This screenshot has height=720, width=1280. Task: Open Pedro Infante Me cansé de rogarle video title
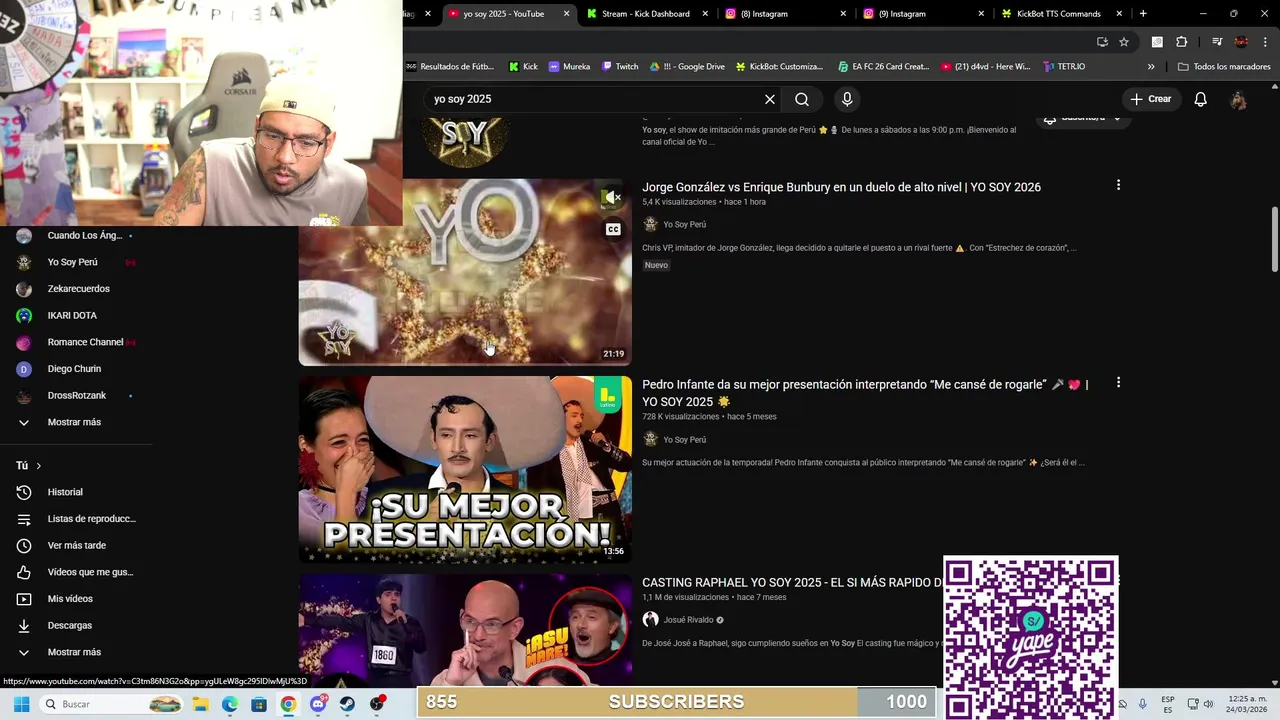tap(865, 393)
